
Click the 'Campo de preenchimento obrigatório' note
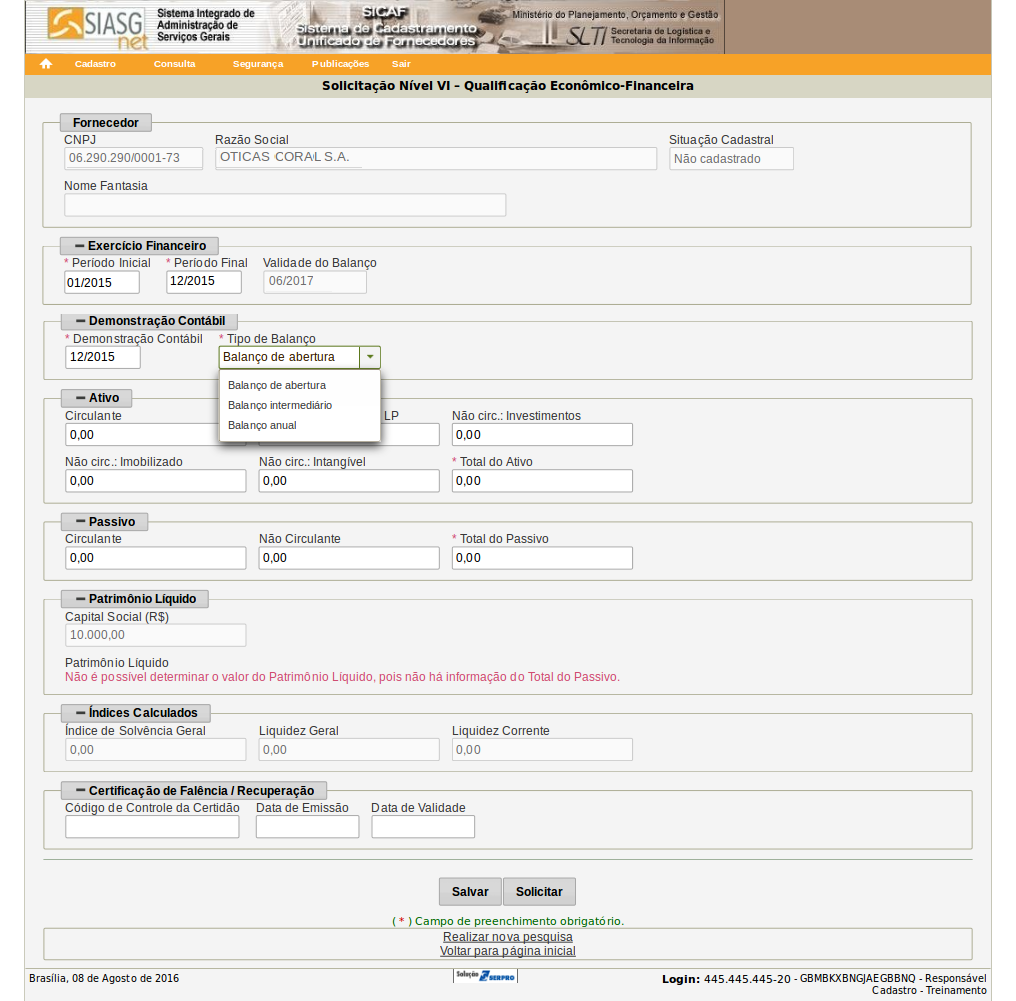[x=508, y=921]
